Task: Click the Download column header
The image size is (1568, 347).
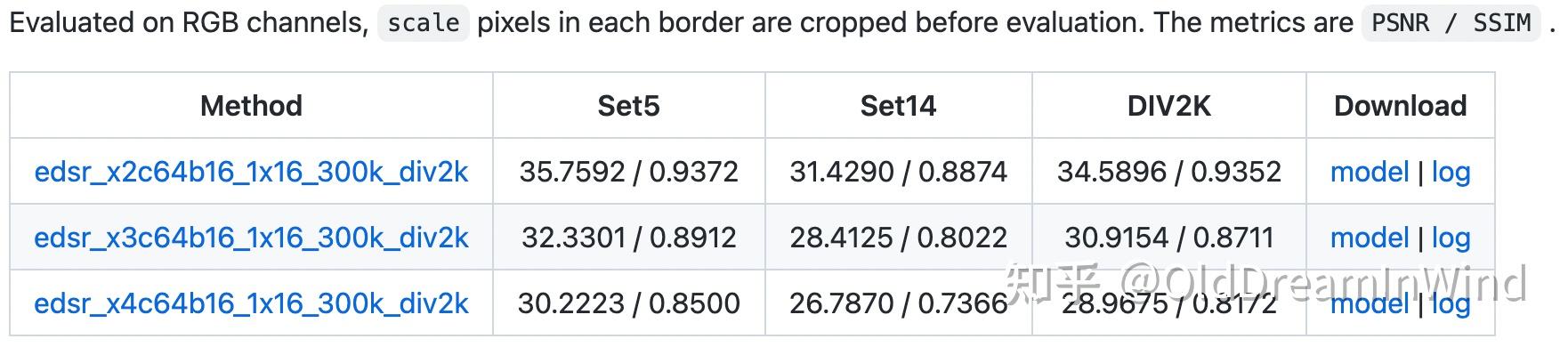Action: point(1400,106)
